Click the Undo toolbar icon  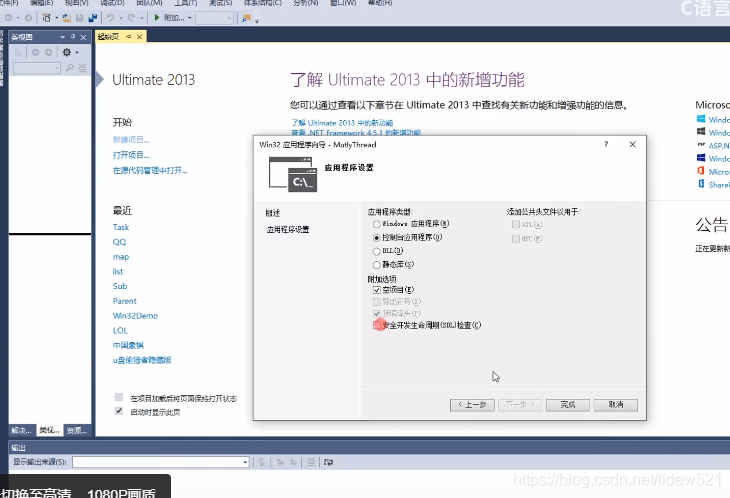(110, 18)
